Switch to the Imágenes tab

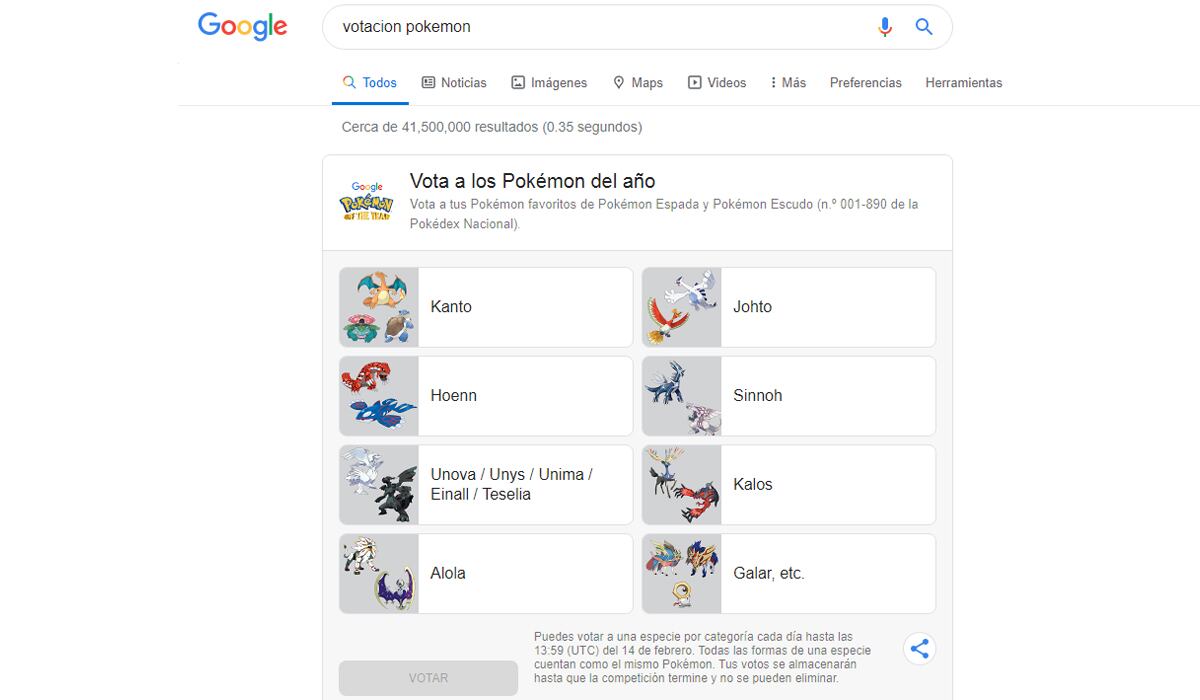coord(548,82)
